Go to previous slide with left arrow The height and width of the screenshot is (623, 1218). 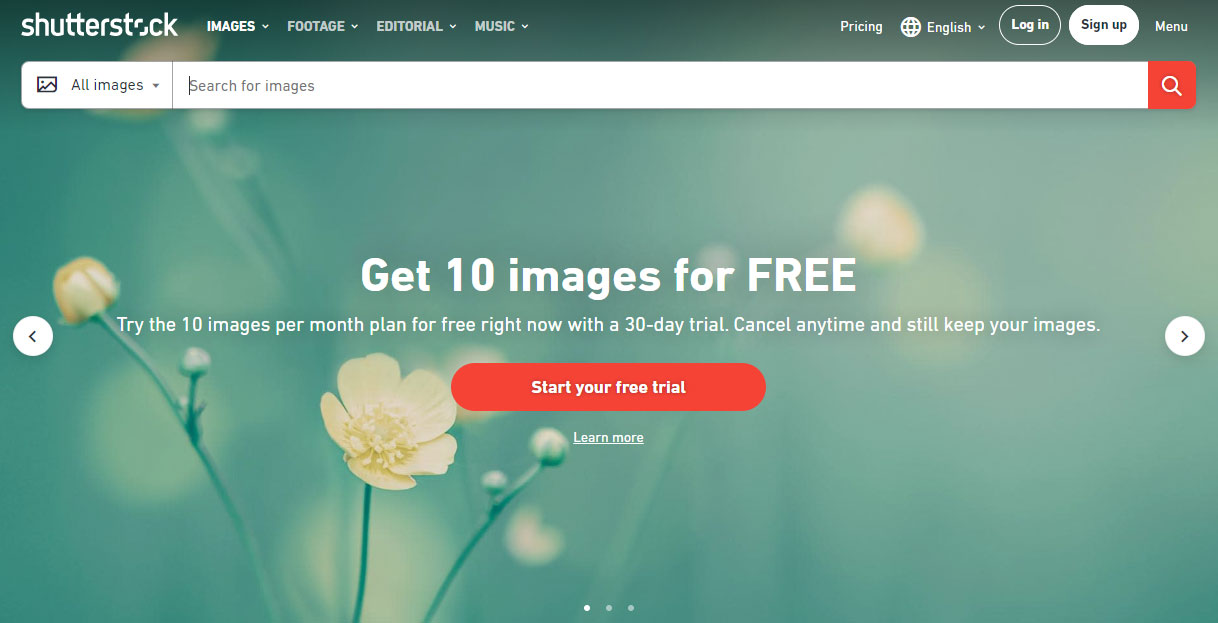pyautogui.click(x=33, y=336)
